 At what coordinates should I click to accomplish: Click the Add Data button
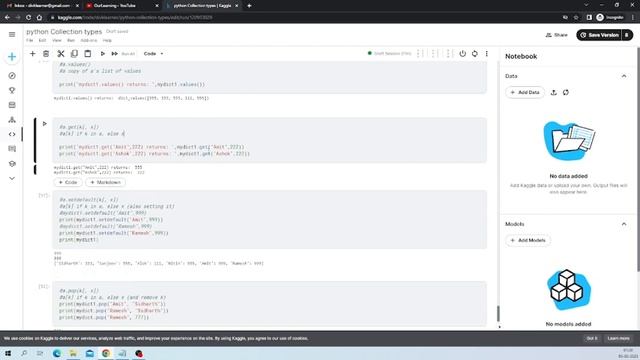point(525,92)
